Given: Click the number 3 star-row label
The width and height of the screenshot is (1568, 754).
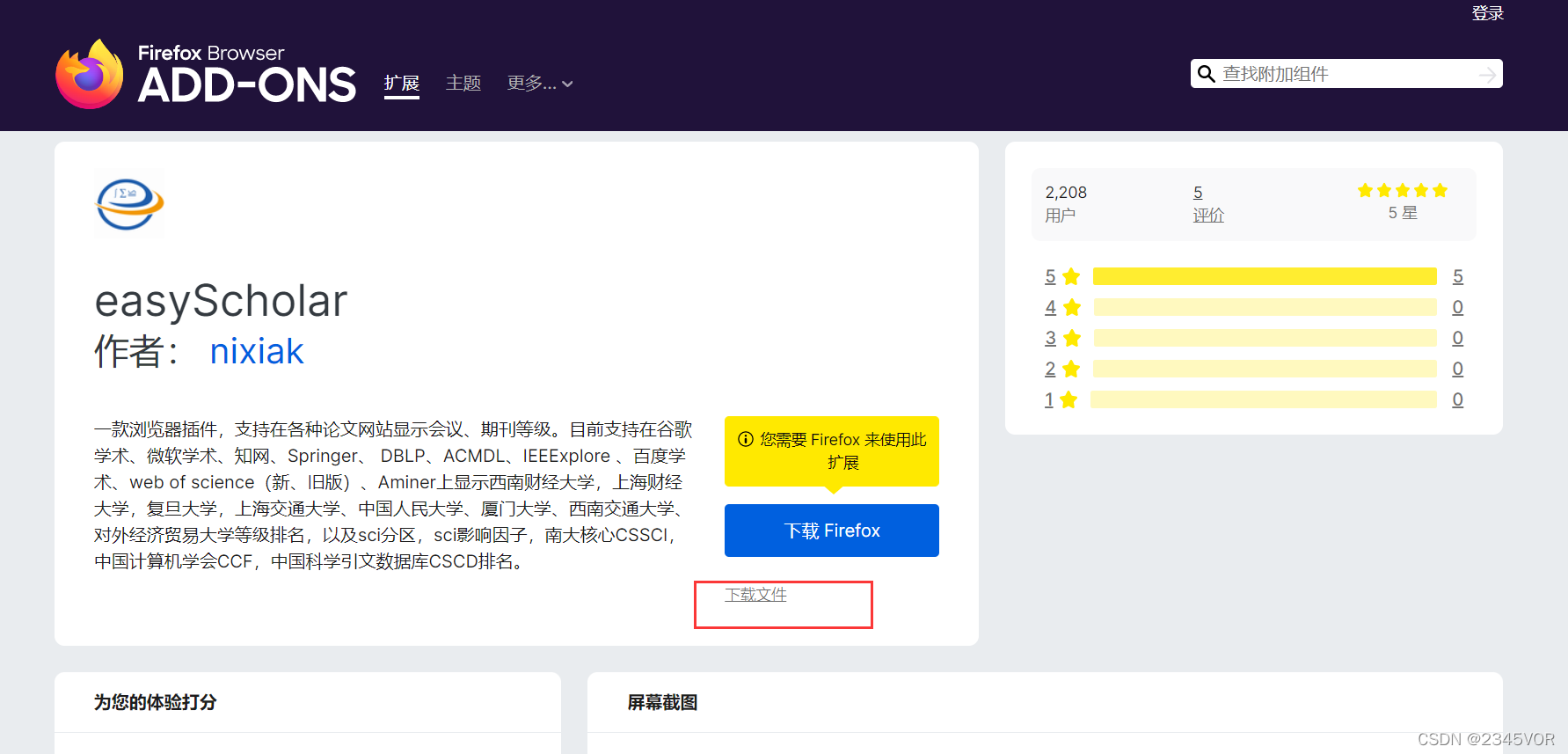Looking at the screenshot, I should point(1050,338).
